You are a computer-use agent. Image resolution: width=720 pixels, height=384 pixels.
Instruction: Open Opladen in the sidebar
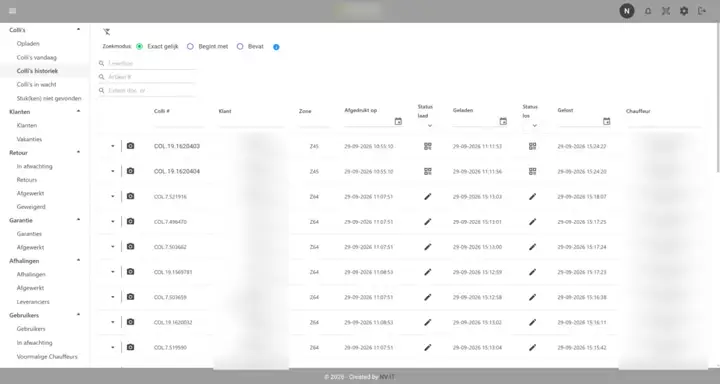28,44
